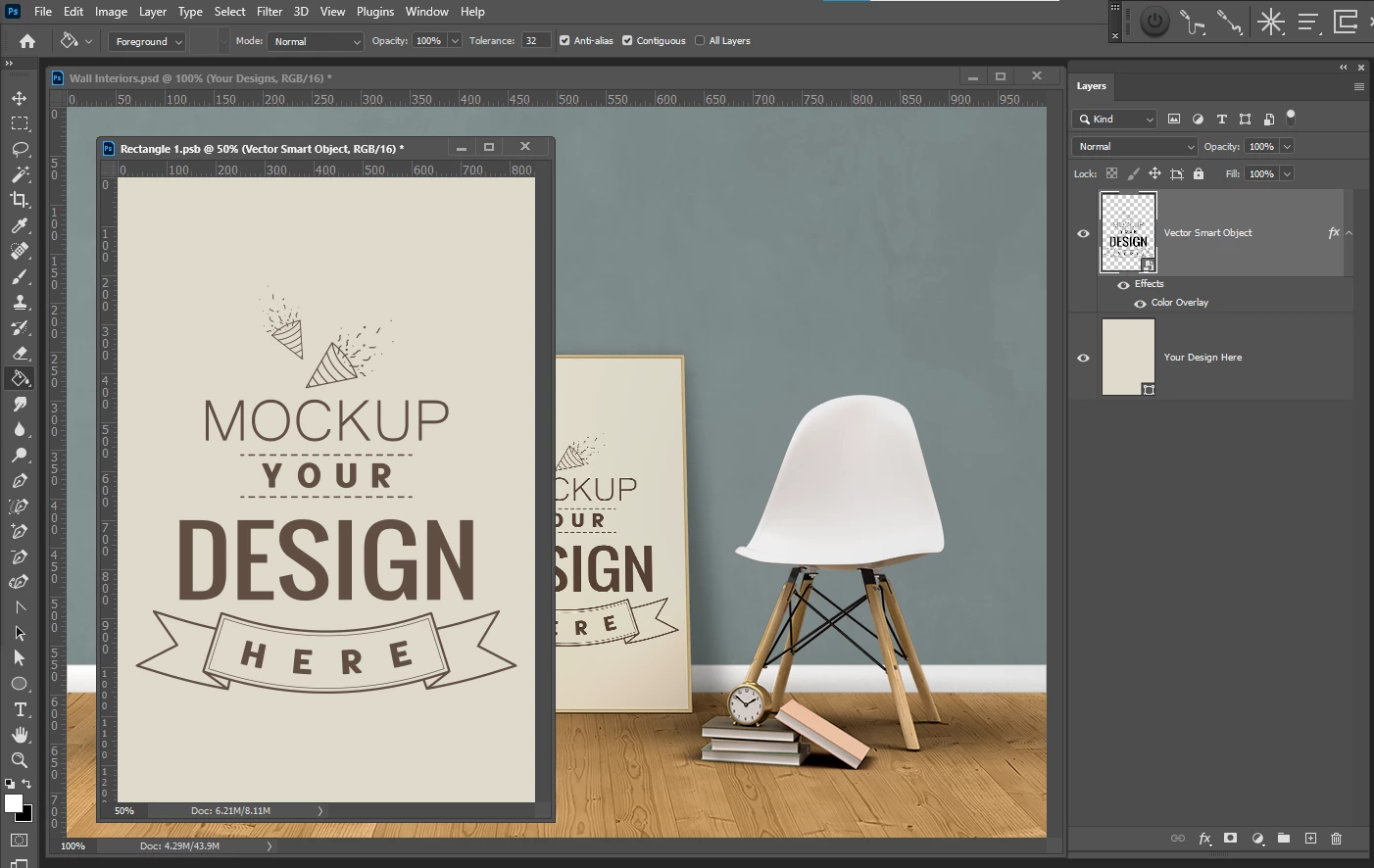This screenshot has height=868, width=1374.
Task: Select the Lasso tool
Action: pyautogui.click(x=20, y=149)
